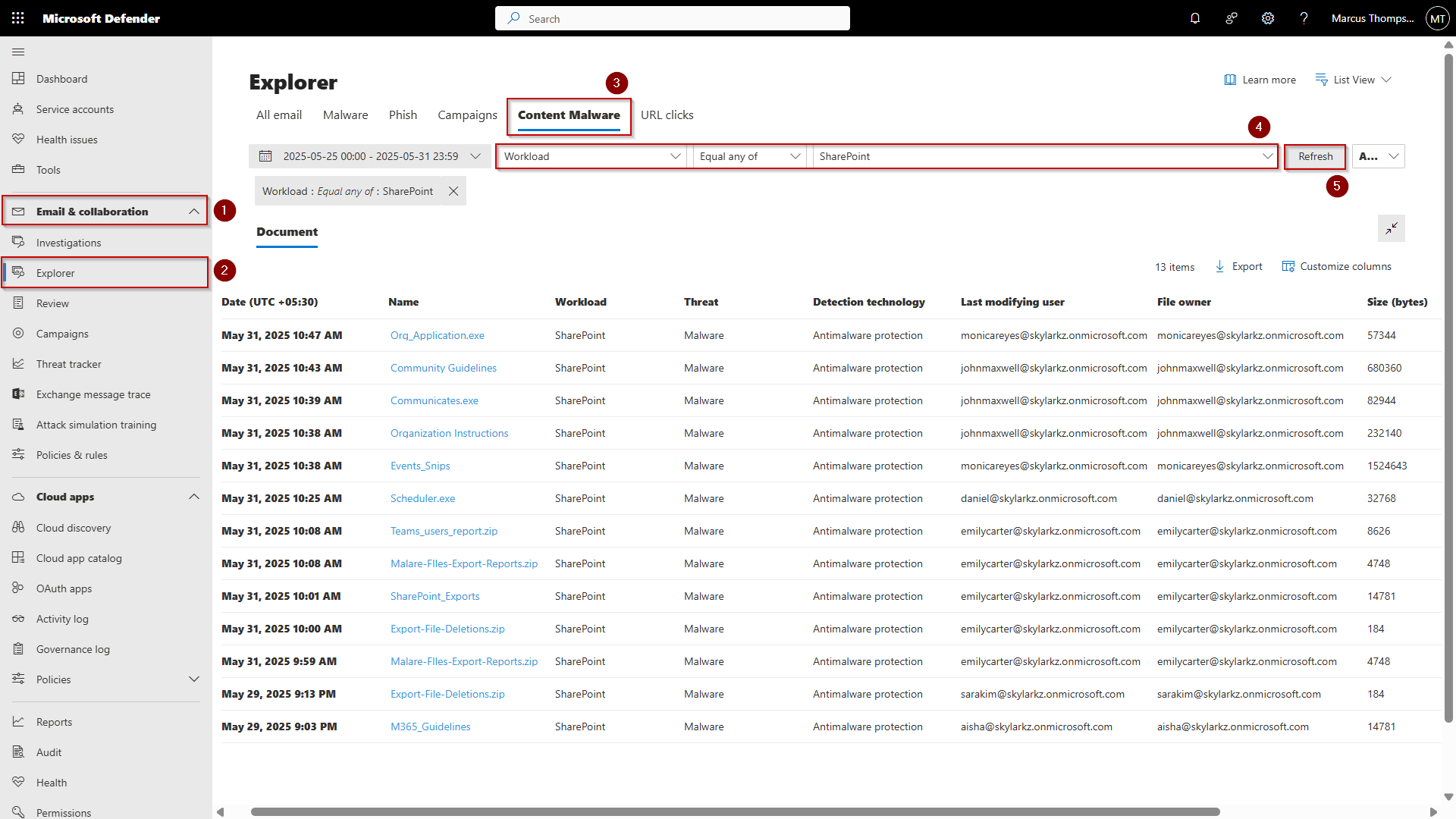This screenshot has height=819, width=1456.
Task: Open Attack simulation training
Action: click(x=96, y=424)
